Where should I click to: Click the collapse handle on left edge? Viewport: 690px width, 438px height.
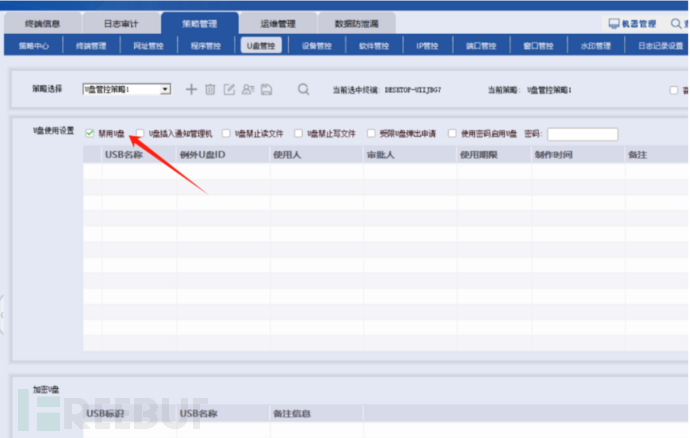[2, 315]
